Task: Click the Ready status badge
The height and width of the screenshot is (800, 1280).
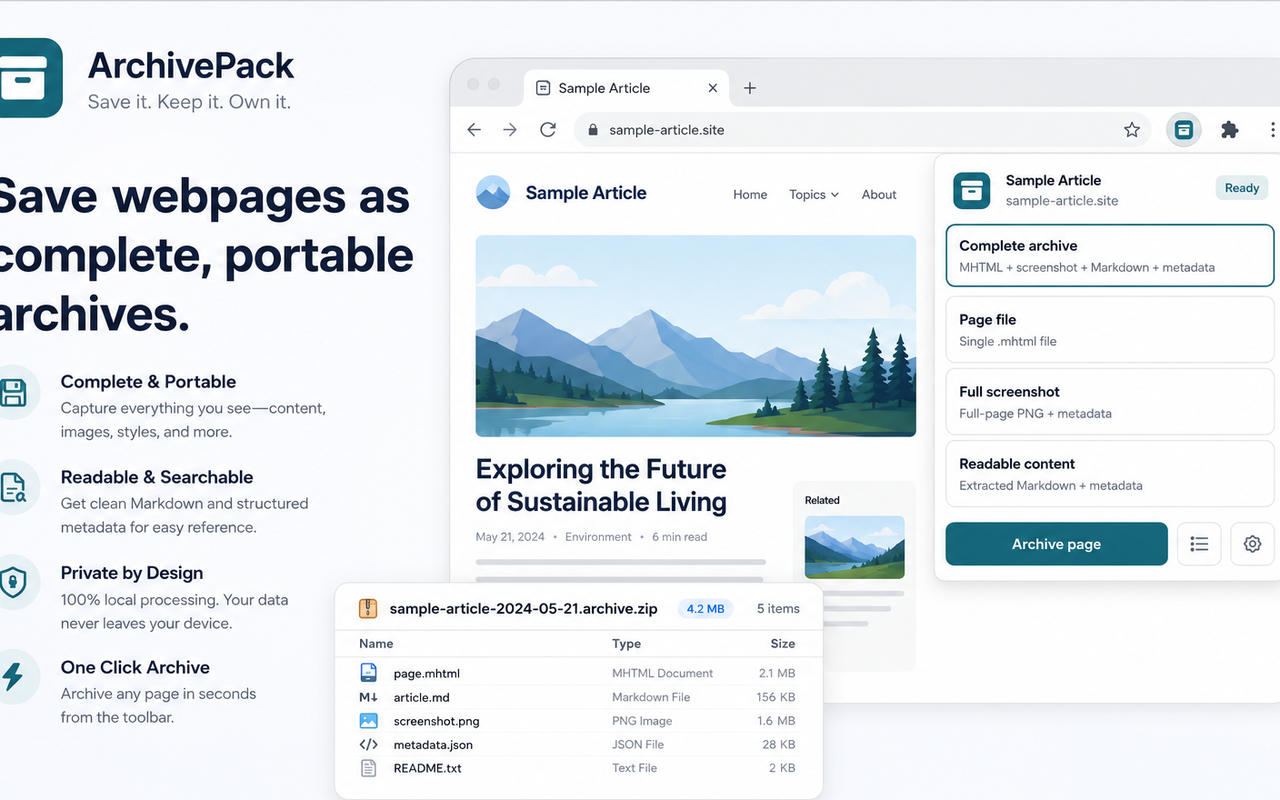Action: tap(1242, 188)
